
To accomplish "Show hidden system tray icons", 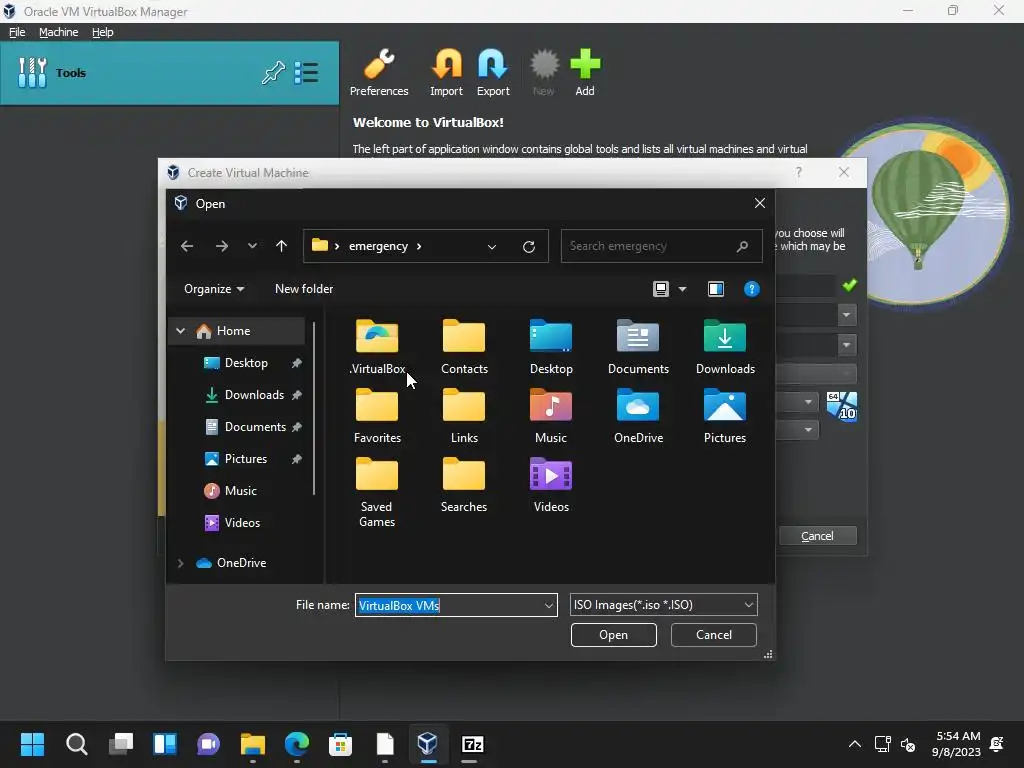I will (854, 744).
